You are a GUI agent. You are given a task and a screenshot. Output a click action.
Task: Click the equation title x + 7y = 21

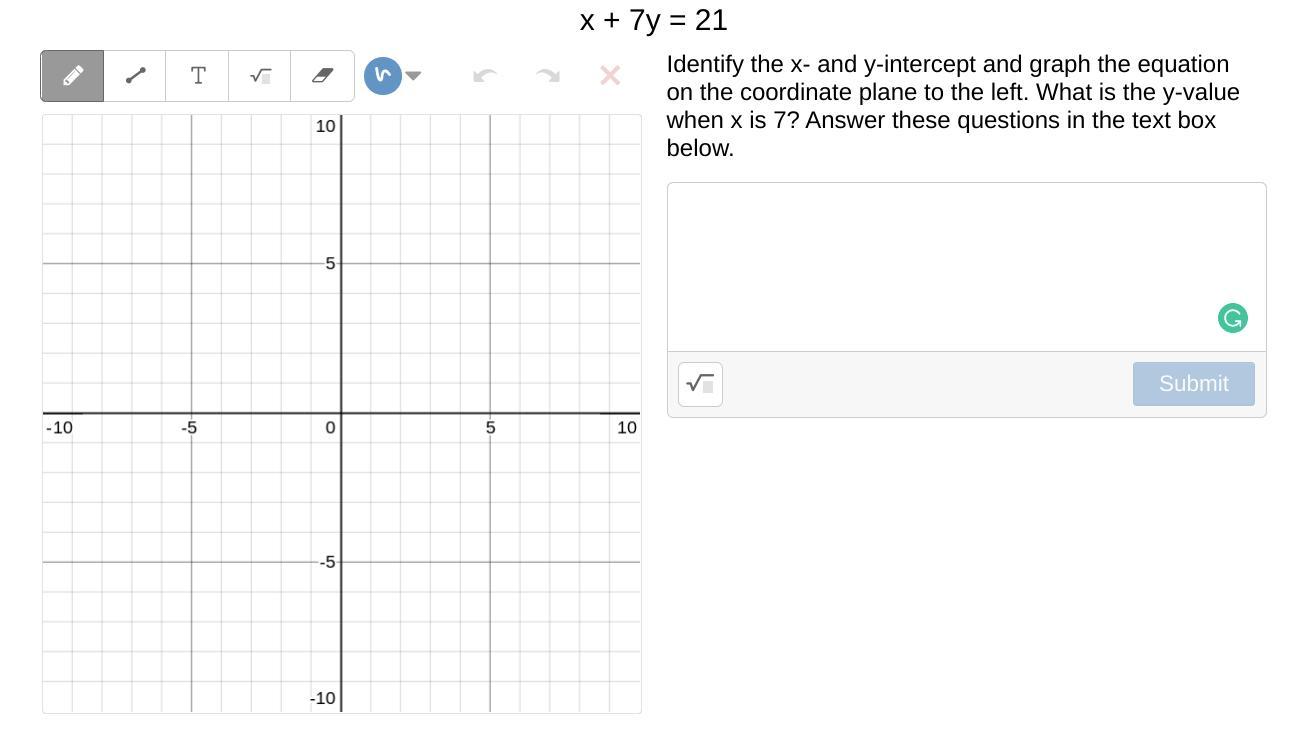[654, 20]
